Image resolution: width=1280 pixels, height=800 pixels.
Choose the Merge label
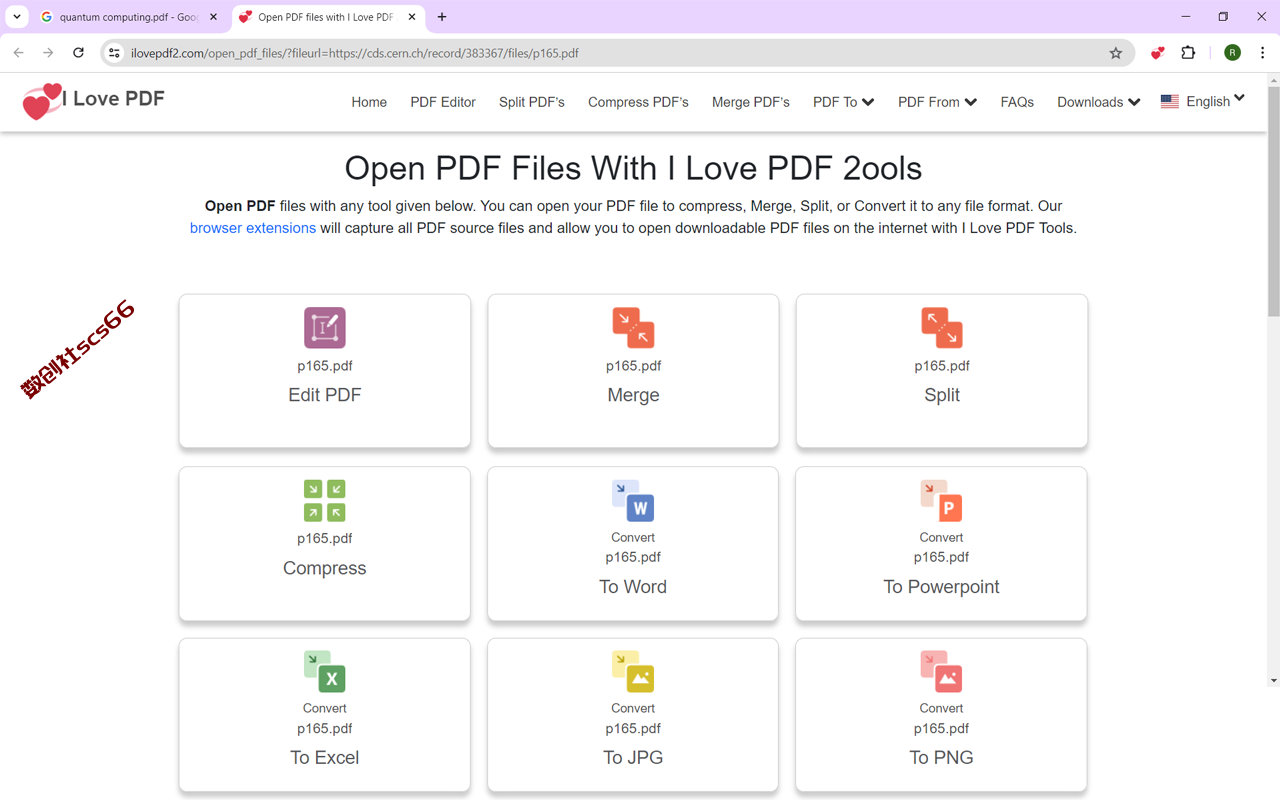(x=633, y=395)
